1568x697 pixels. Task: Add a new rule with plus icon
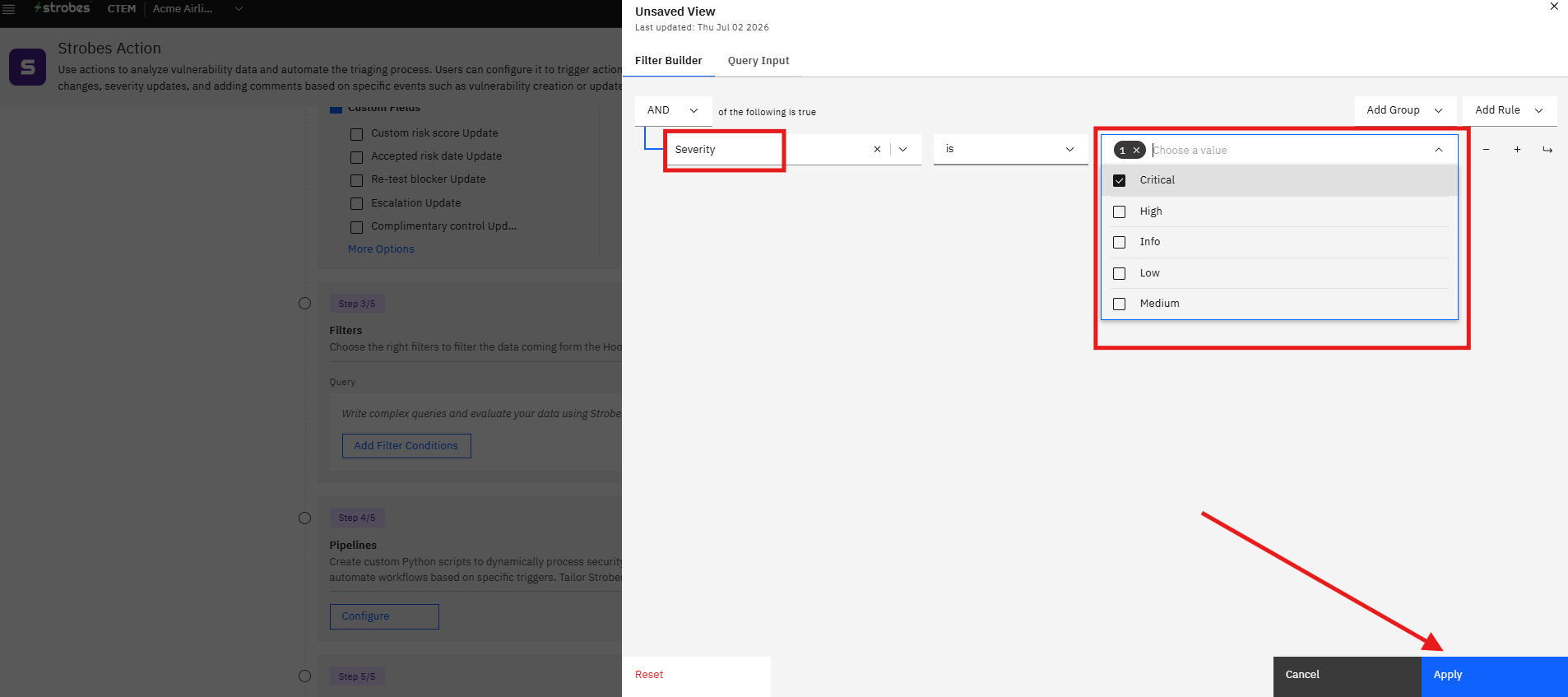click(x=1517, y=149)
